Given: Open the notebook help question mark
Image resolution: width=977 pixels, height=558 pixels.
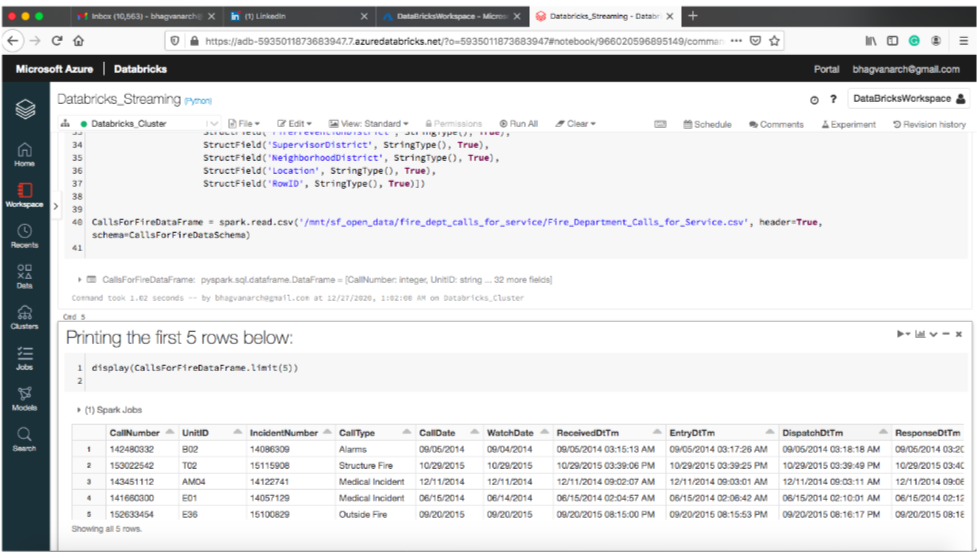Looking at the screenshot, I should click(833, 99).
